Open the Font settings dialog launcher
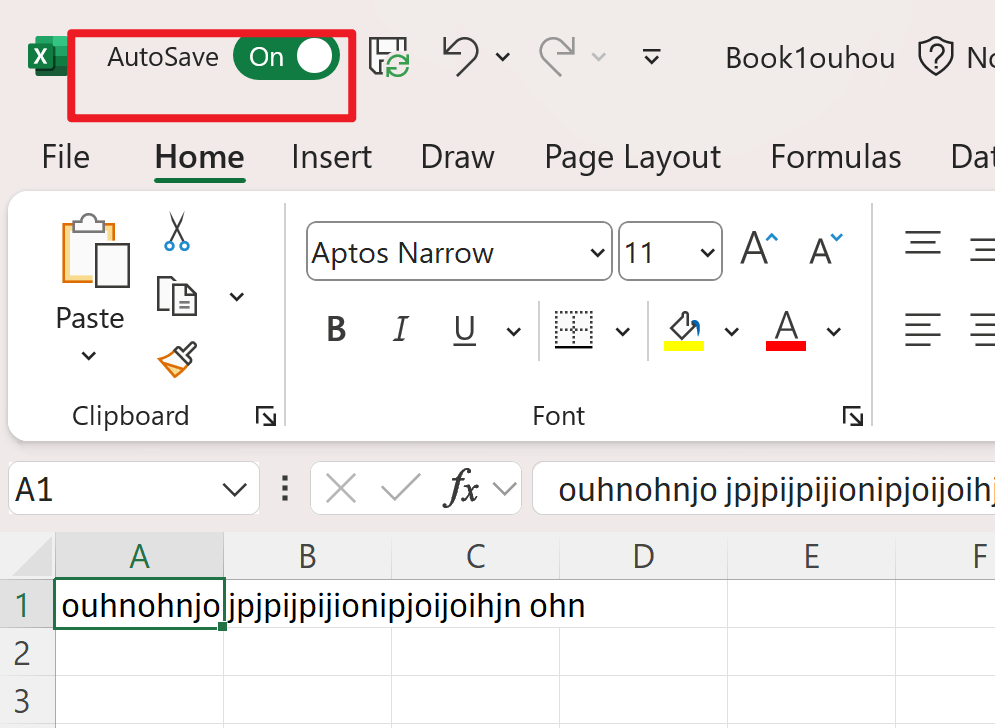 (x=852, y=416)
